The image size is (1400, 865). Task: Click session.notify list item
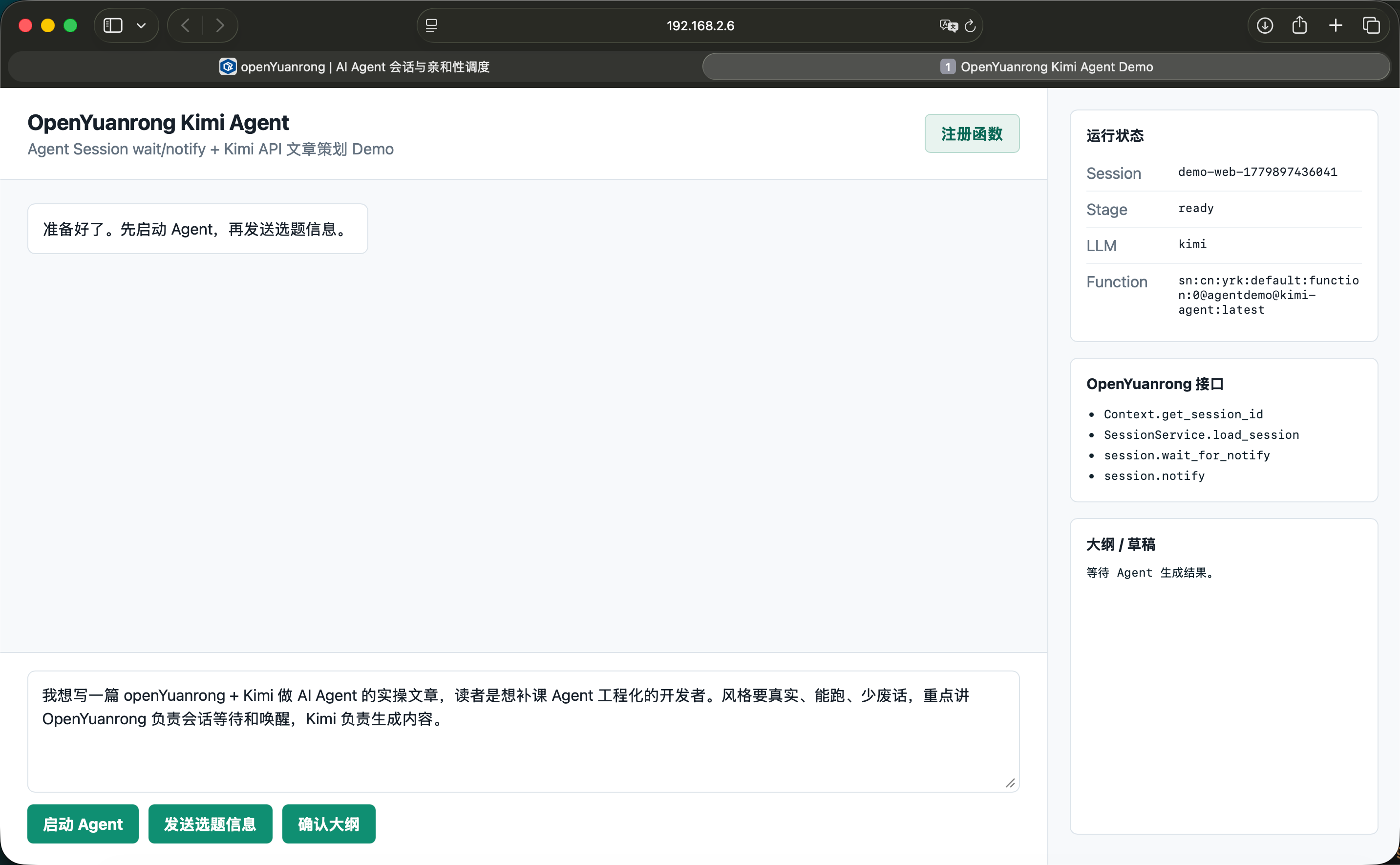tap(1154, 476)
